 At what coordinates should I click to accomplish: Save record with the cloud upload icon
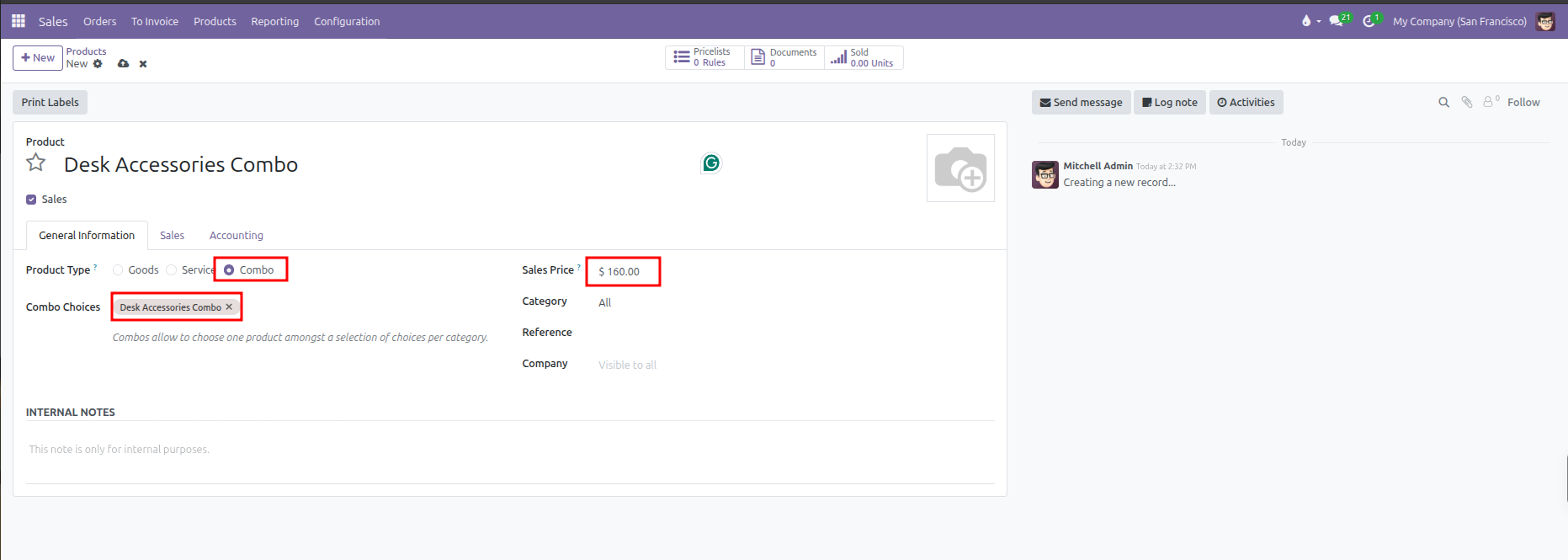click(x=124, y=64)
